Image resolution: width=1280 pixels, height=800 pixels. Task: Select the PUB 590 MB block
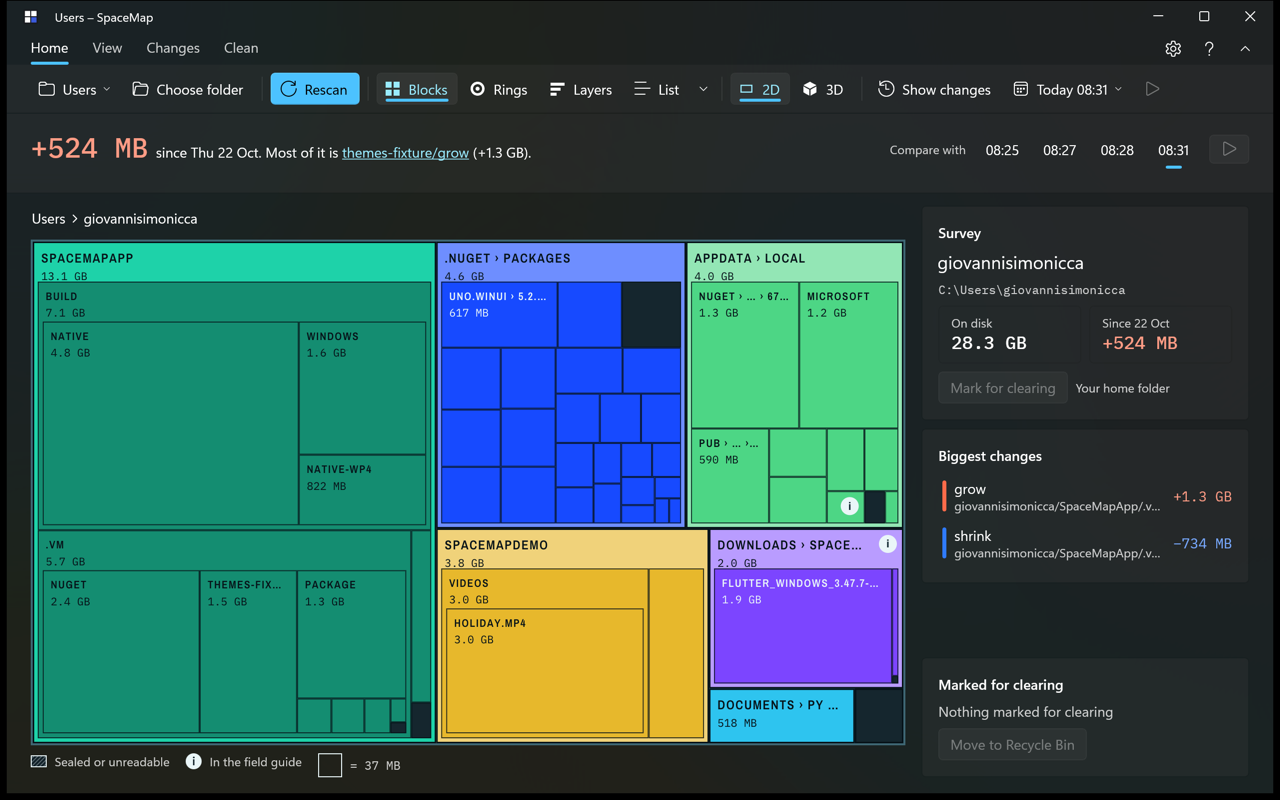tap(729, 476)
